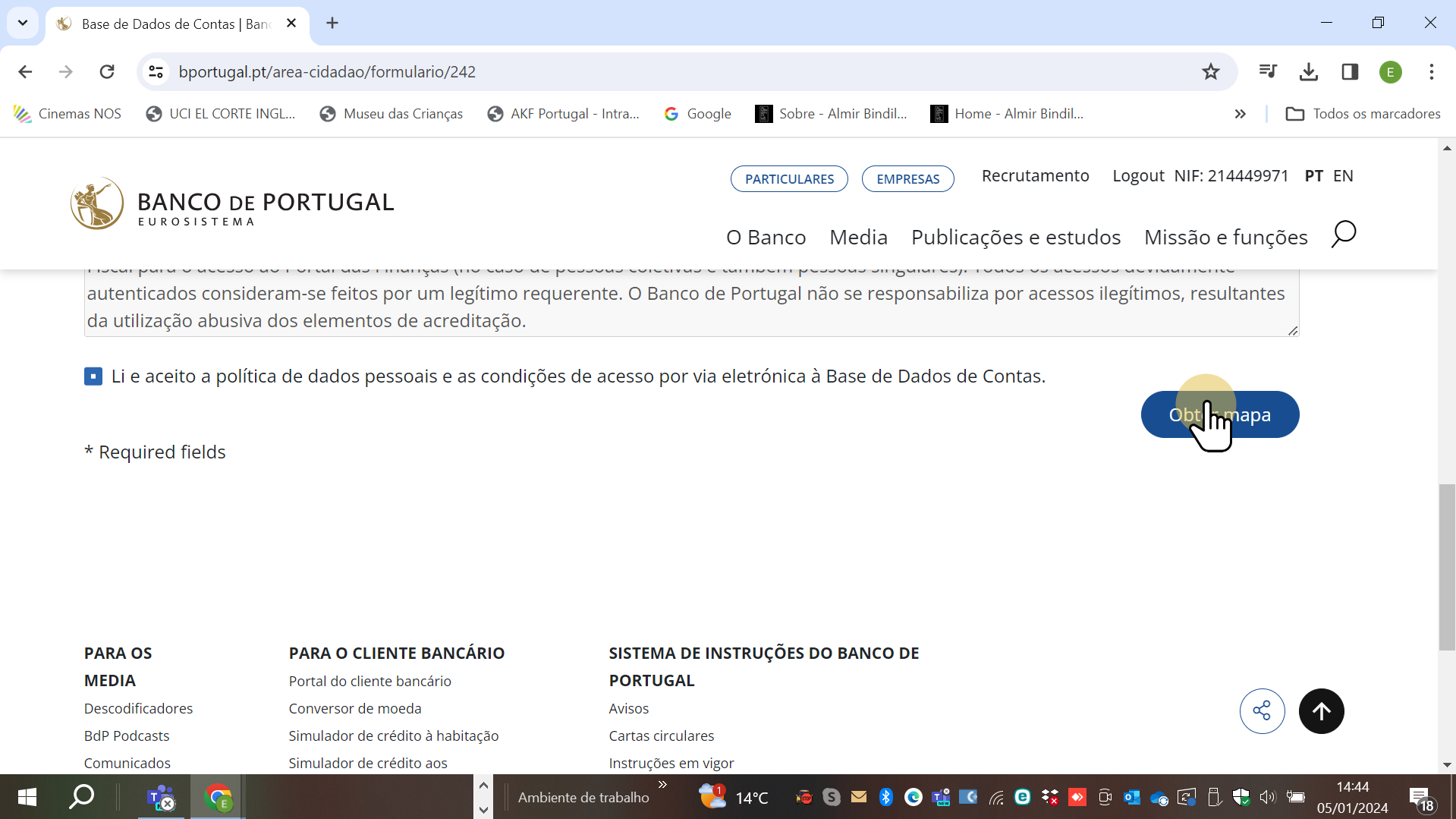
Task: Click the share icon near page bottom
Action: point(1262,710)
